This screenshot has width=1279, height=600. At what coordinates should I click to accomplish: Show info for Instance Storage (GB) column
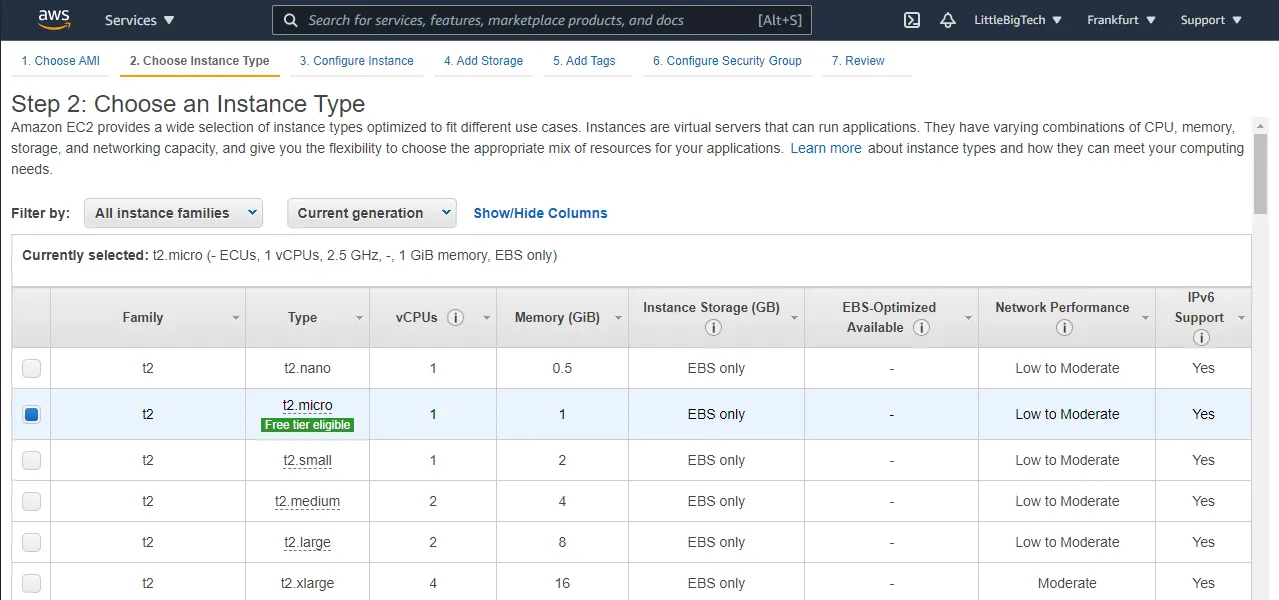pos(713,327)
